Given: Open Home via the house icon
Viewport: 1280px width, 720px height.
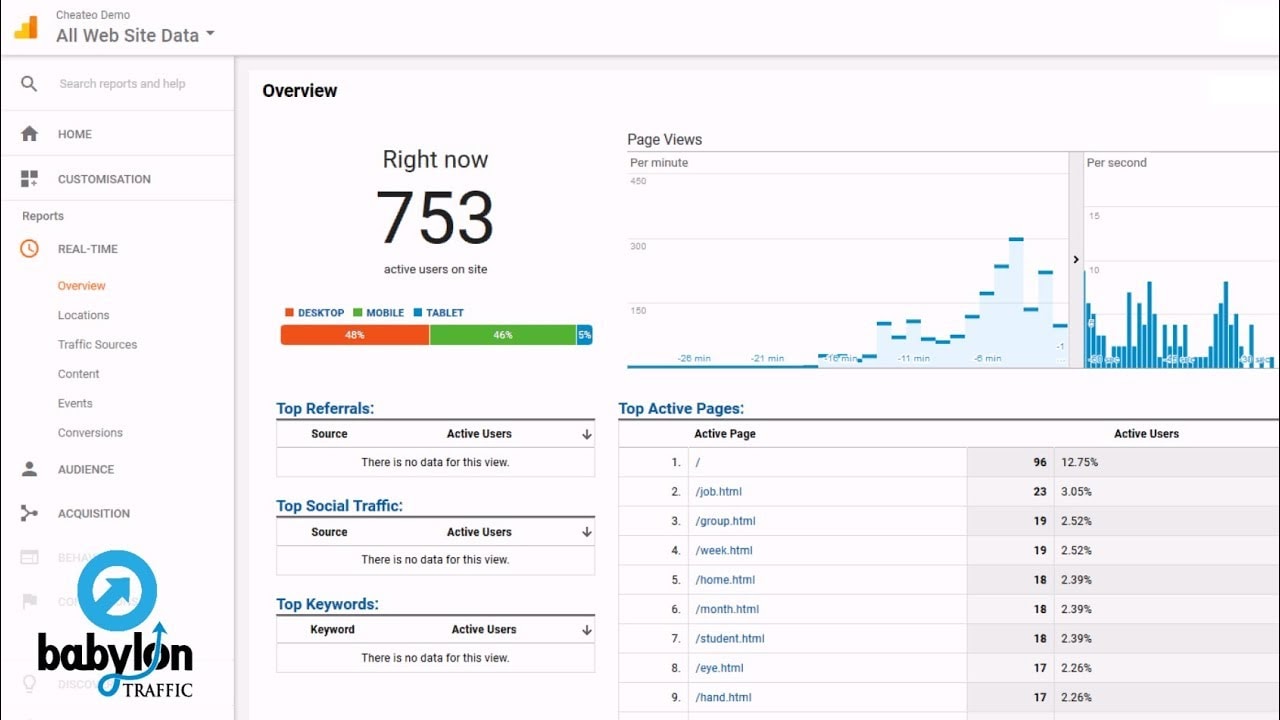Looking at the screenshot, I should 29,134.
